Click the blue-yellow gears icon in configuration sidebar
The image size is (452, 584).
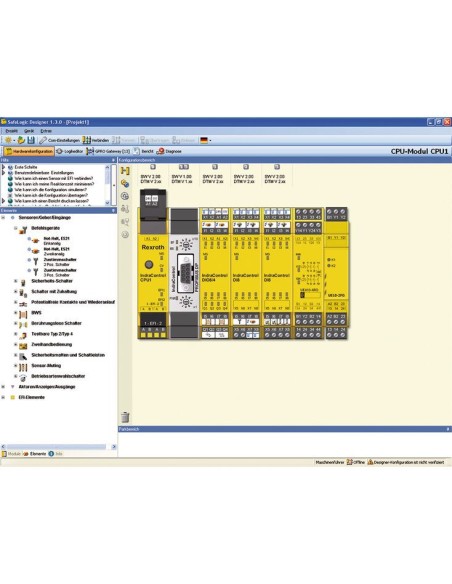[x=125, y=183]
